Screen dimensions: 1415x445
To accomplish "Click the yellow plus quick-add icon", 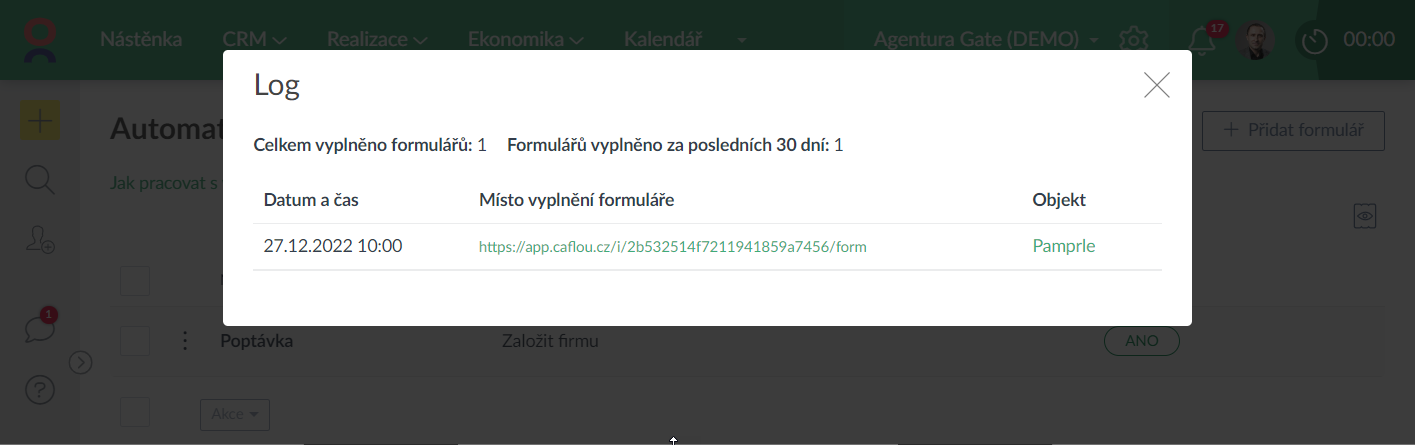I will pos(40,122).
